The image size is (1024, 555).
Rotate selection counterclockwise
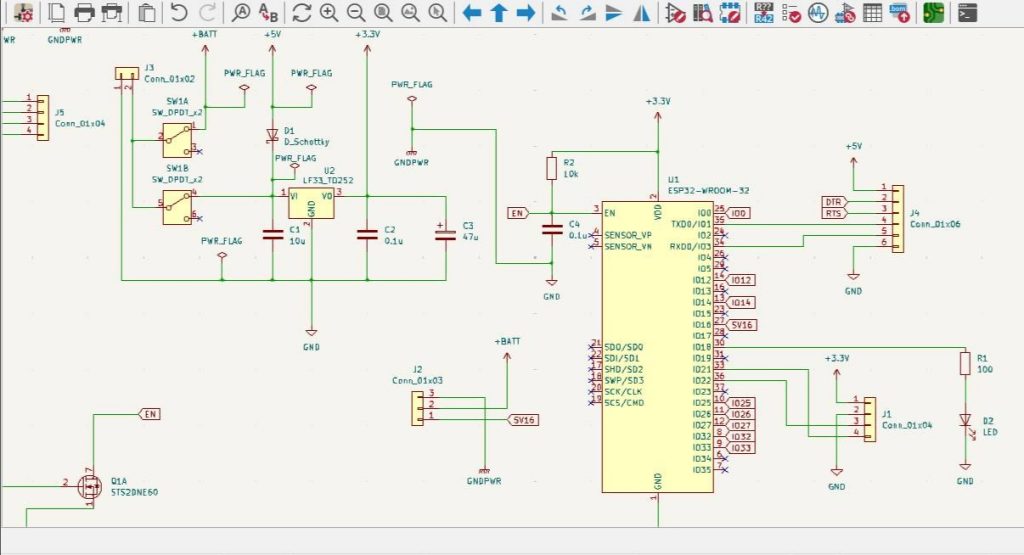coord(561,13)
